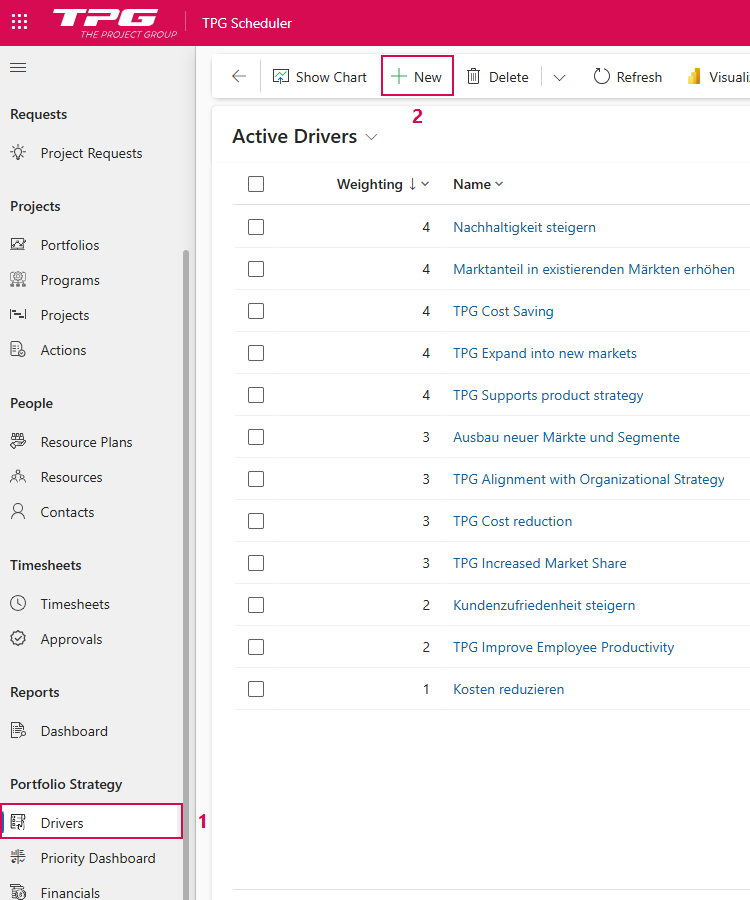750x900 pixels.
Task: Click the sidebar vertical scrollbar
Action: [186, 500]
